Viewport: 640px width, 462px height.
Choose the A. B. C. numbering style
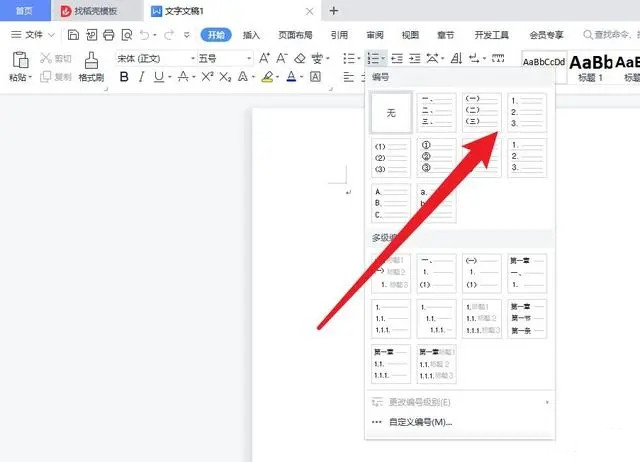click(391, 203)
